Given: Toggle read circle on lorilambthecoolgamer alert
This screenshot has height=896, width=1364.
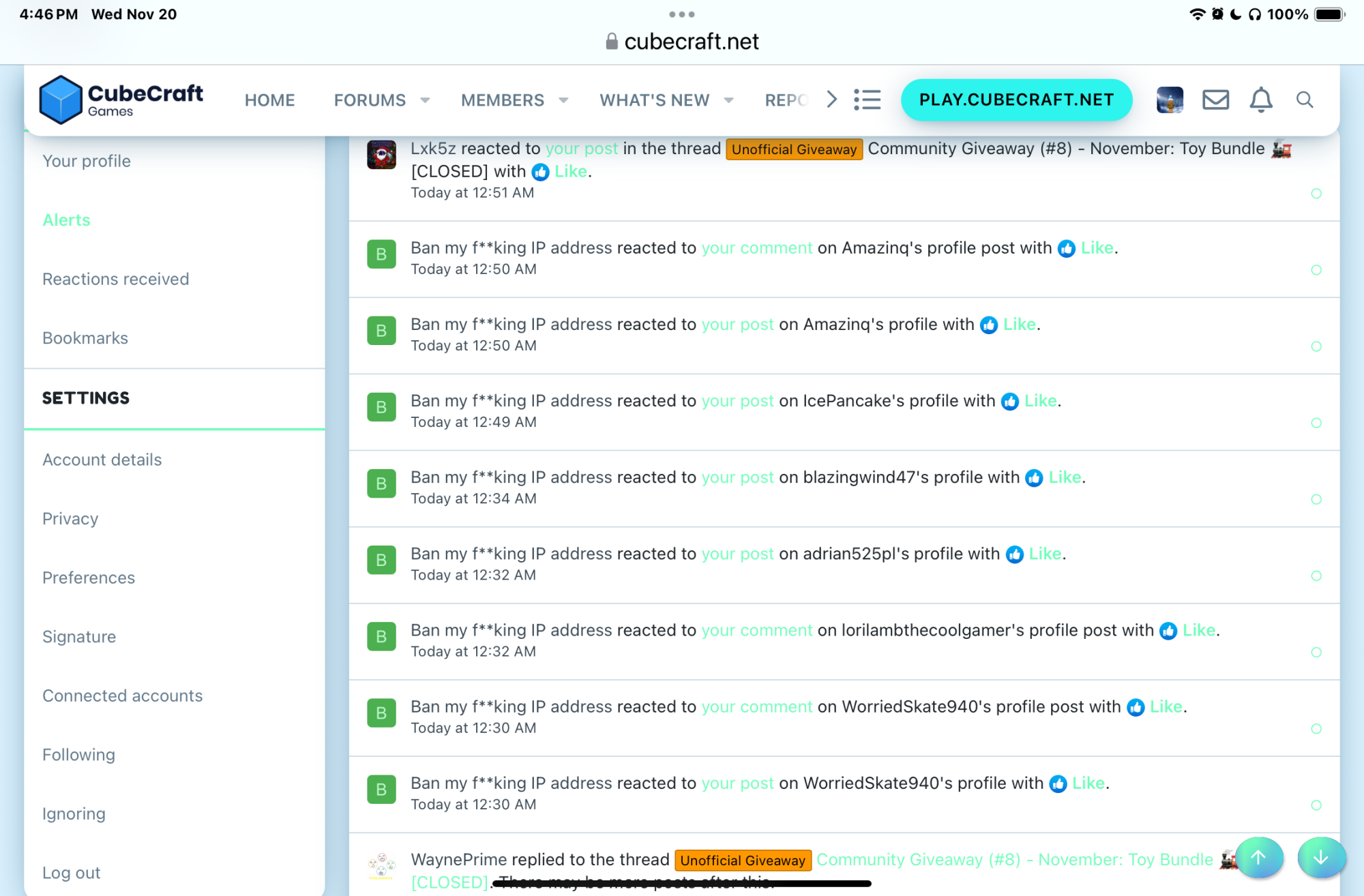Looking at the screenshot, I should (x=1316, y=653).
